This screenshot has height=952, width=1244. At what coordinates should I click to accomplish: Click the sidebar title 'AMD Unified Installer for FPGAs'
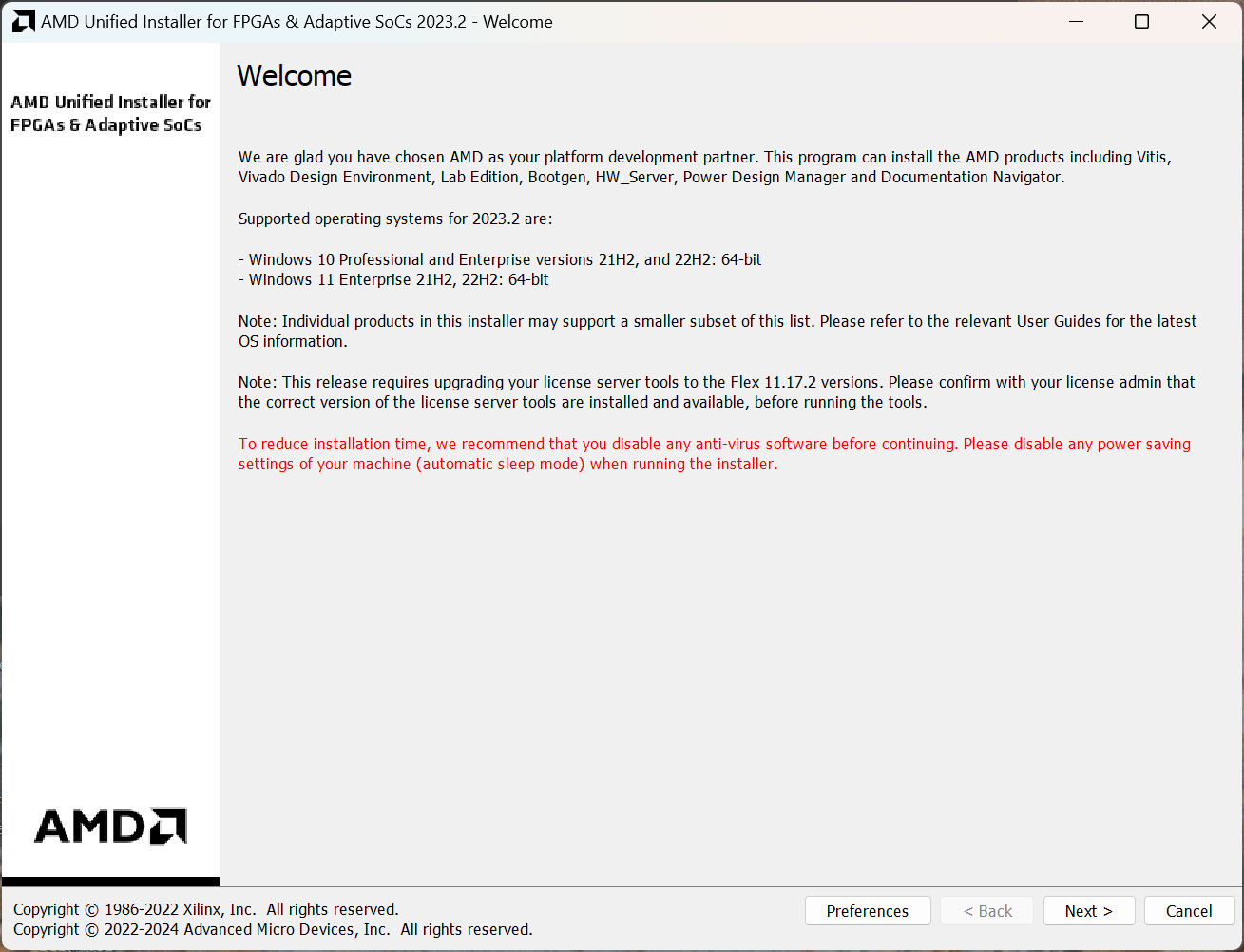point(110,113)
